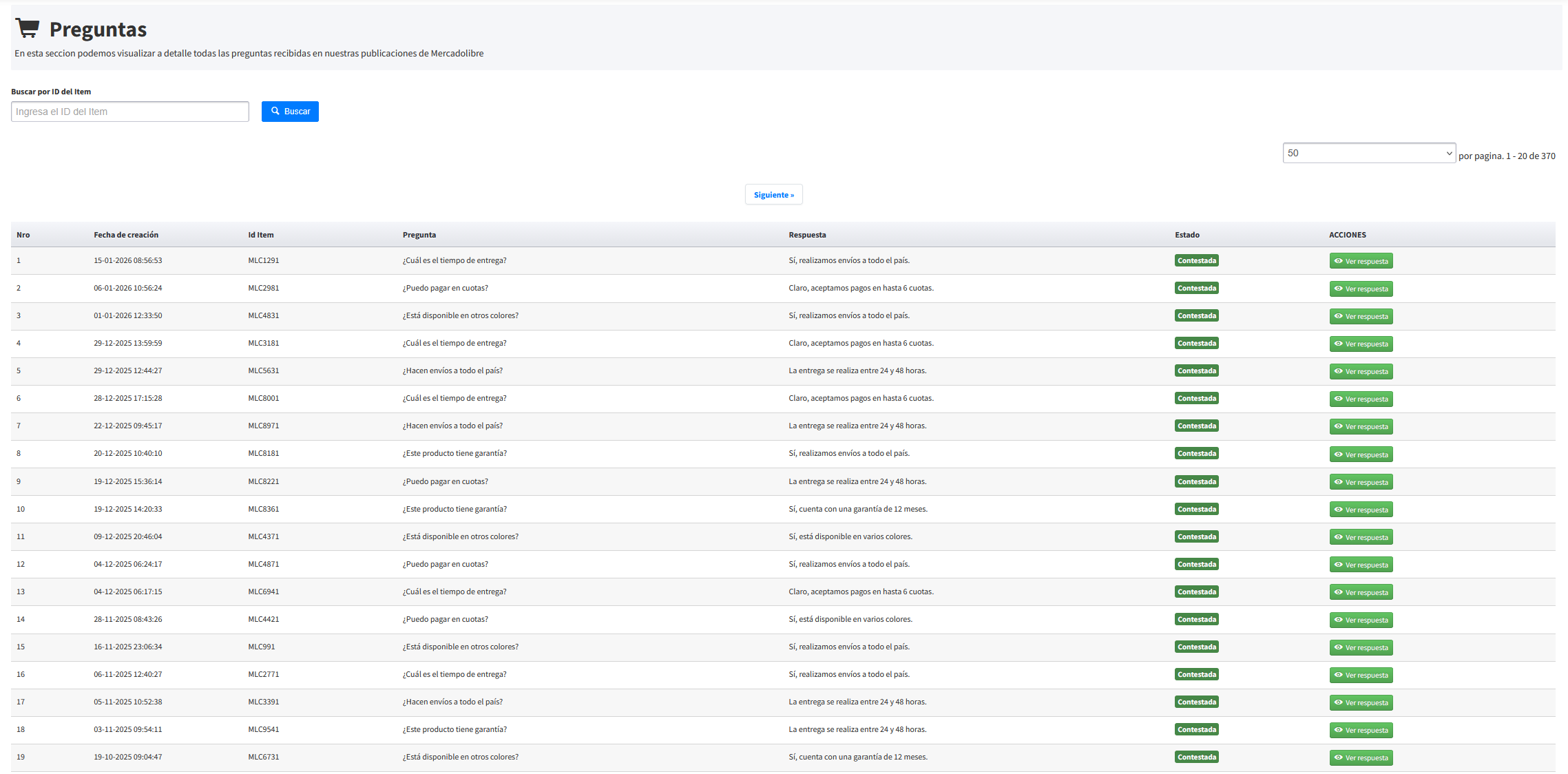Click the Estado column header
Viewport: 1568px width, 774px height.
1187,235
